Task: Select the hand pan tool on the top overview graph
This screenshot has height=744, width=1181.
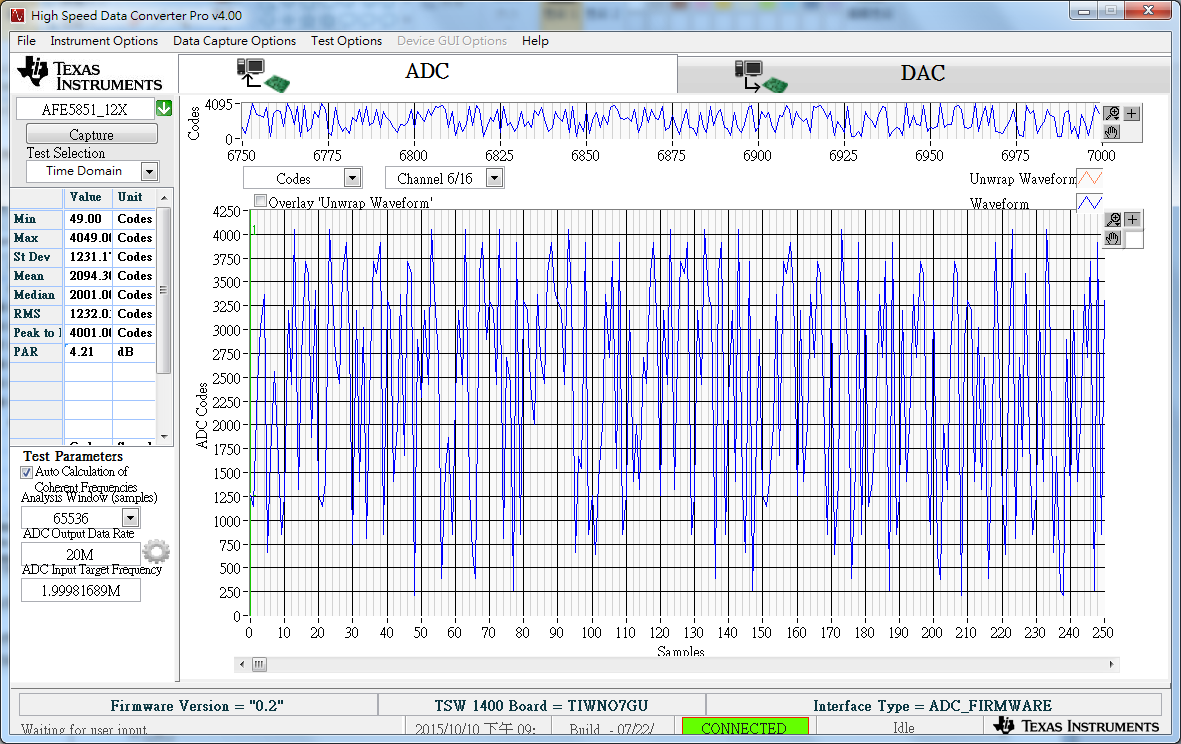Action: click(1112, 133)
